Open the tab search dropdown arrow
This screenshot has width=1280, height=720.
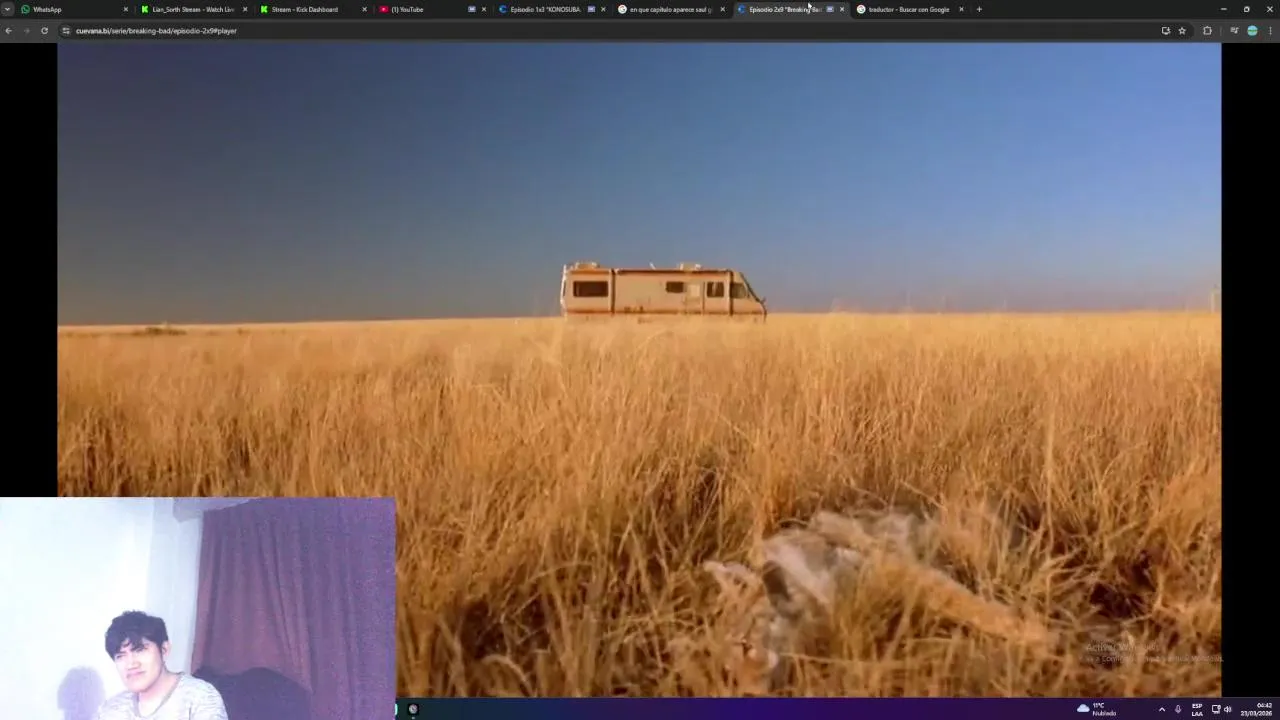[x=8, y=9]
